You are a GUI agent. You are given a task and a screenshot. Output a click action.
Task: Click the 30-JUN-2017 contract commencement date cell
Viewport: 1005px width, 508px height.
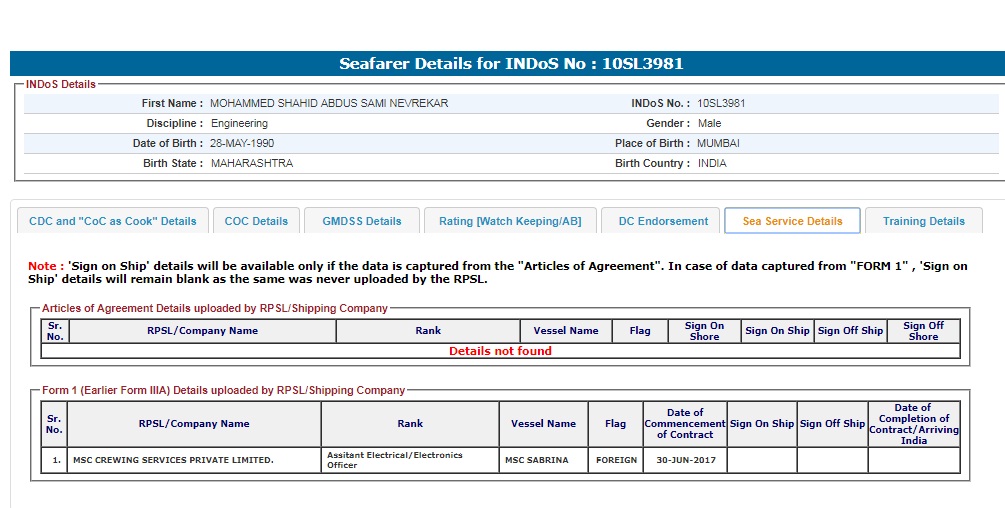point(684,460)
